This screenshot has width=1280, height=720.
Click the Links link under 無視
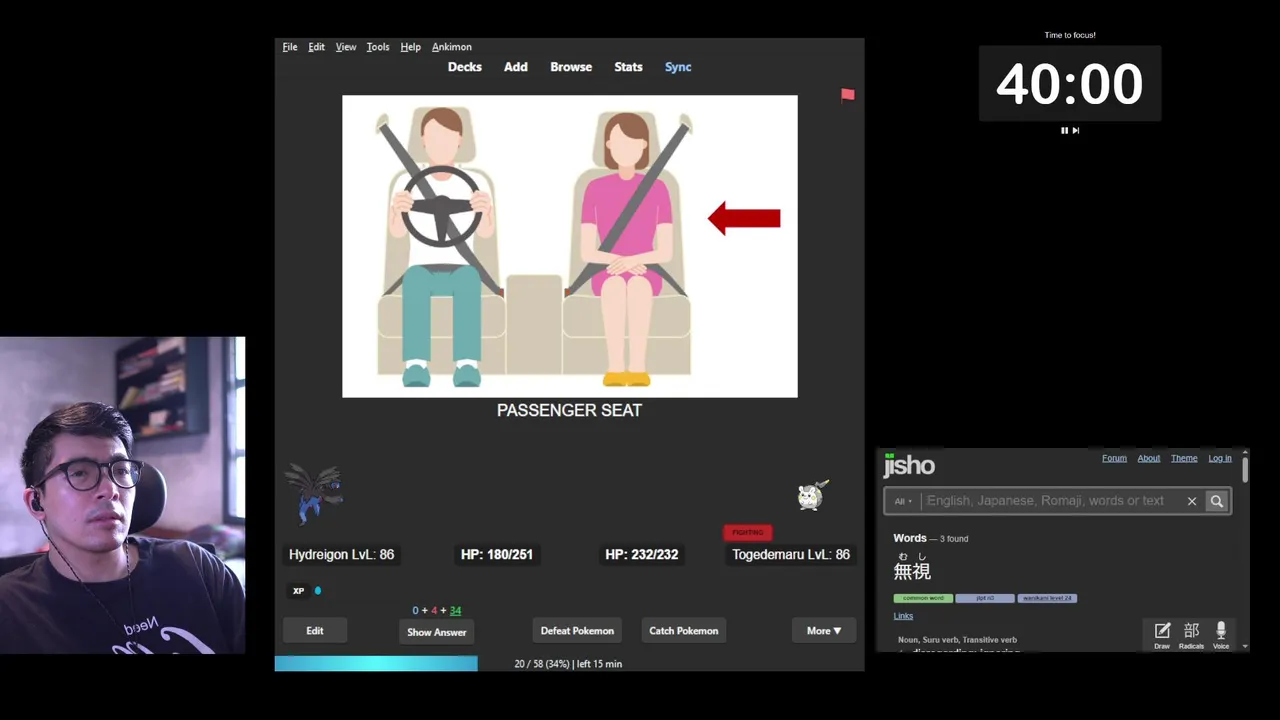pos(903,616)
